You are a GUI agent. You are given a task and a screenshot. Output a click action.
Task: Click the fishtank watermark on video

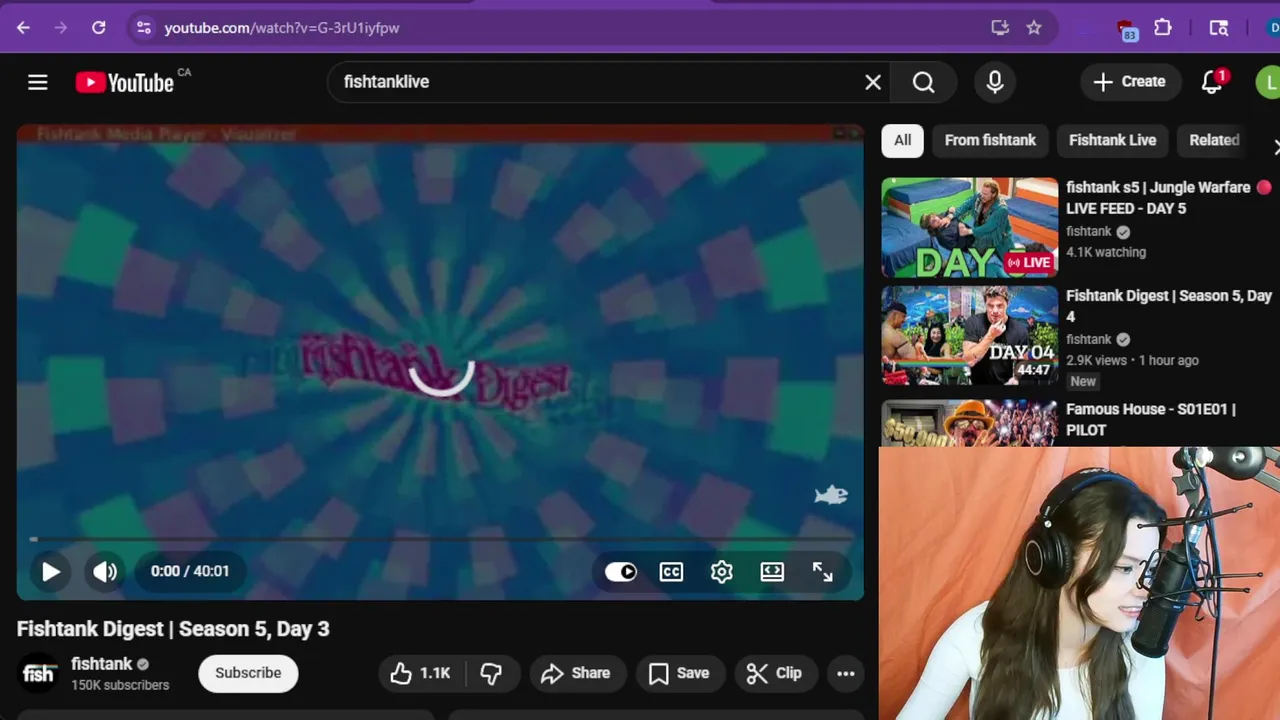831,495
